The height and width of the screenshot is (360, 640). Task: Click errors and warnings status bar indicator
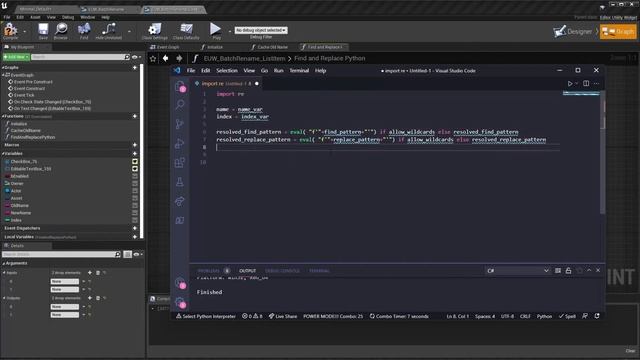(252, 316)
